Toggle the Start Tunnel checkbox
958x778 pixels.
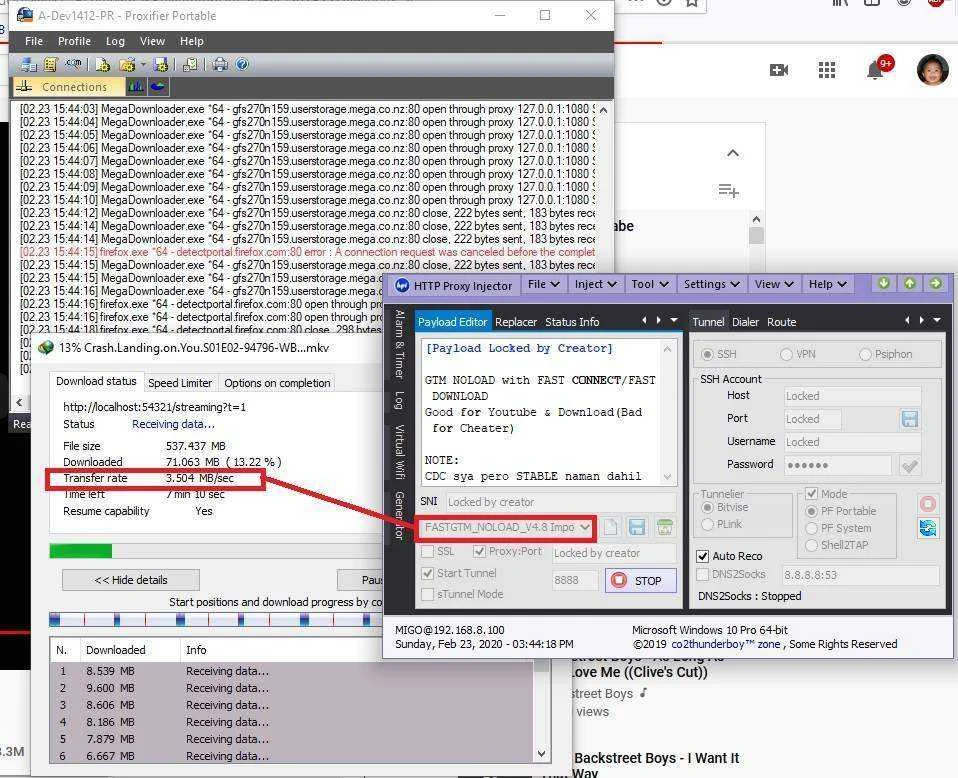(x=428, y=573)
